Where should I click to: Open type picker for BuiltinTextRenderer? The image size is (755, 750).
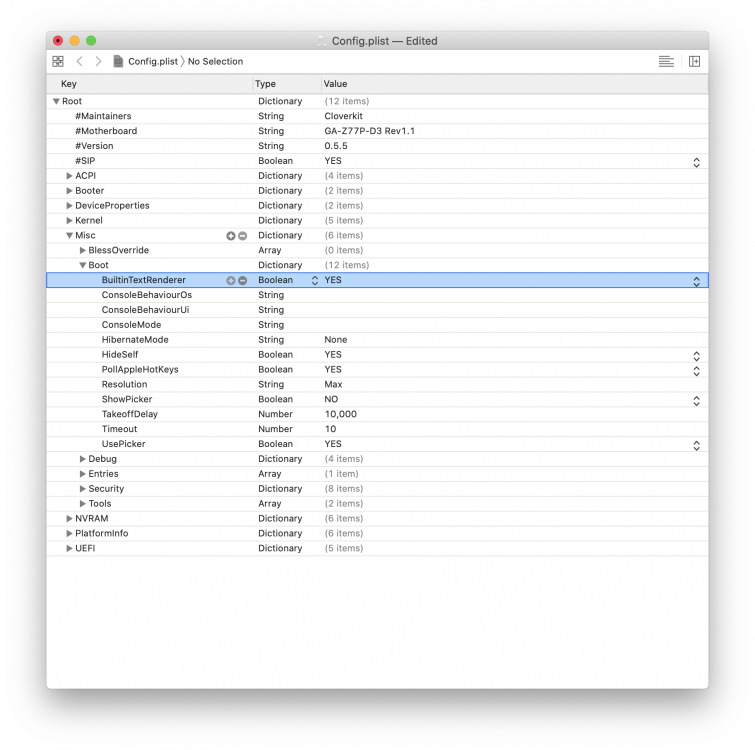tap(315, 281)
